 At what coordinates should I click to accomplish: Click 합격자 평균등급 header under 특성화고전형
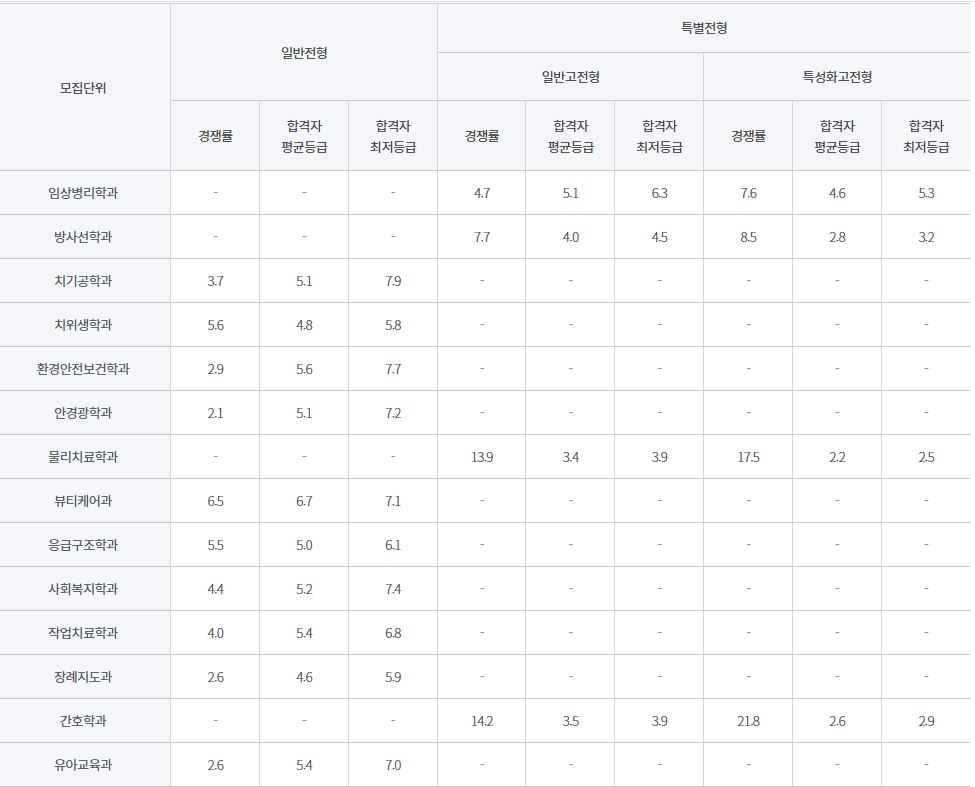pyautogui.click(x=837, y=136)
